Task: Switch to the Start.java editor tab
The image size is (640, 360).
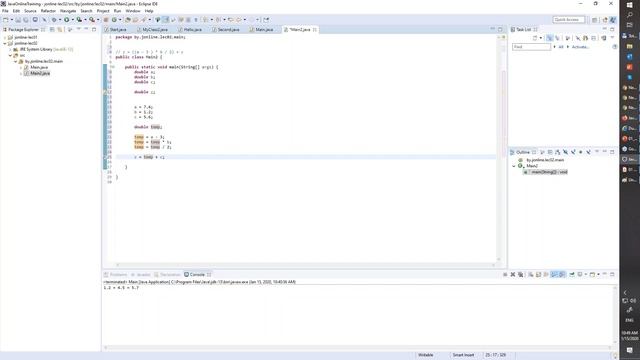Action: tap(118, 30)
